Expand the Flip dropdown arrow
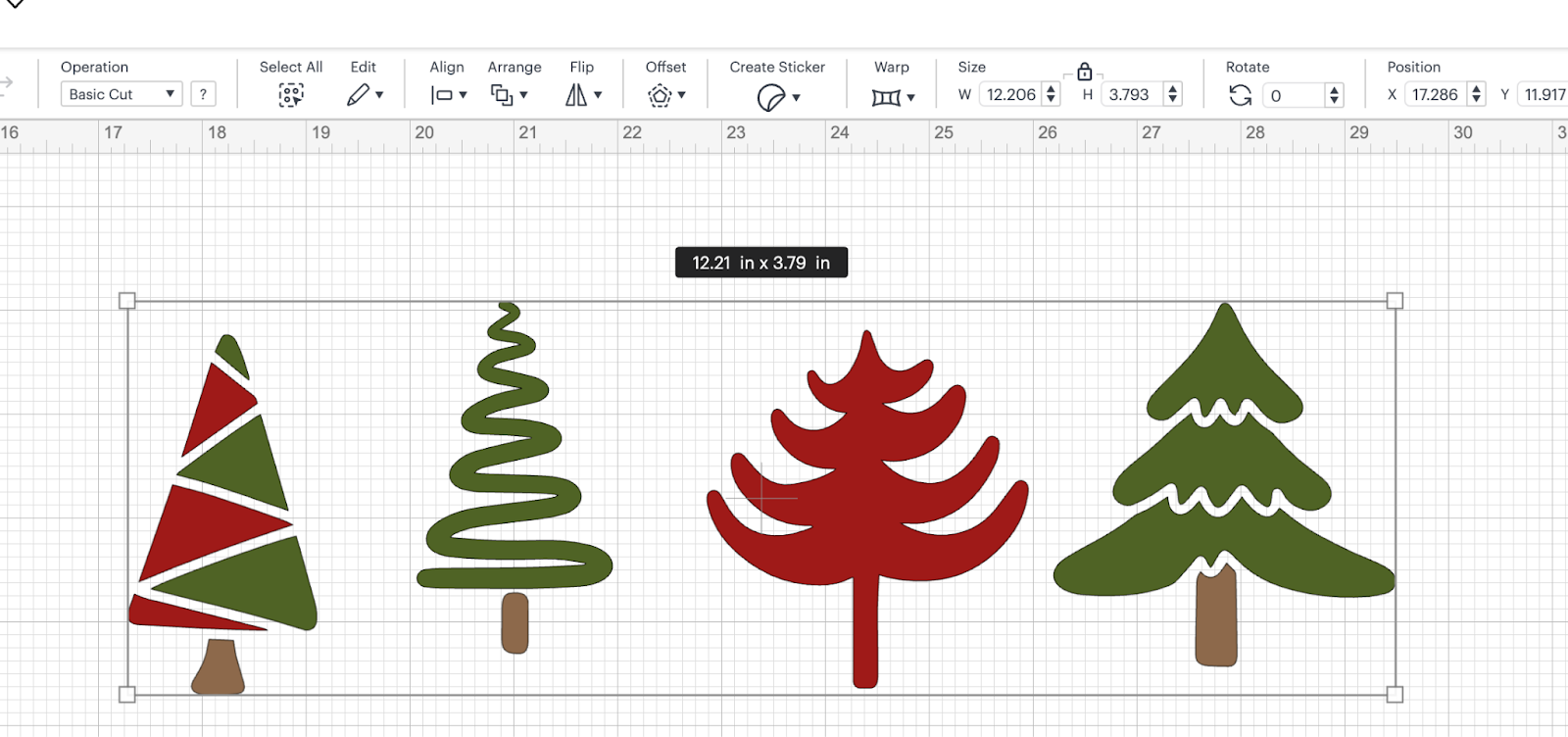This screenshot has width=1568, height=737. pyautogui.click(x=598, y=95)
